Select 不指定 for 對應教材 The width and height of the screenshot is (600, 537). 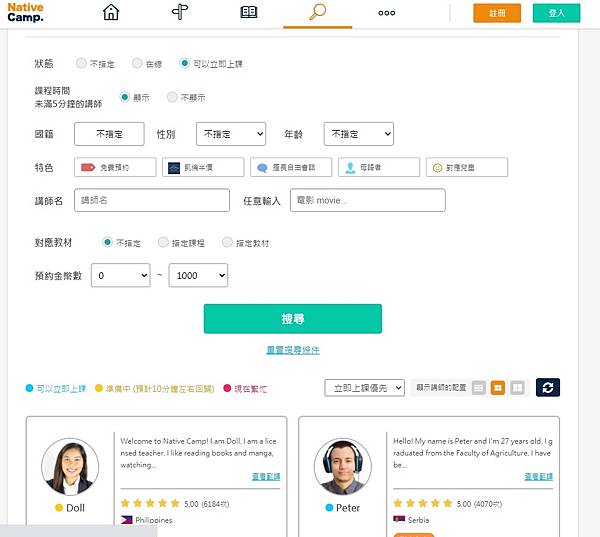pos(107,242)
